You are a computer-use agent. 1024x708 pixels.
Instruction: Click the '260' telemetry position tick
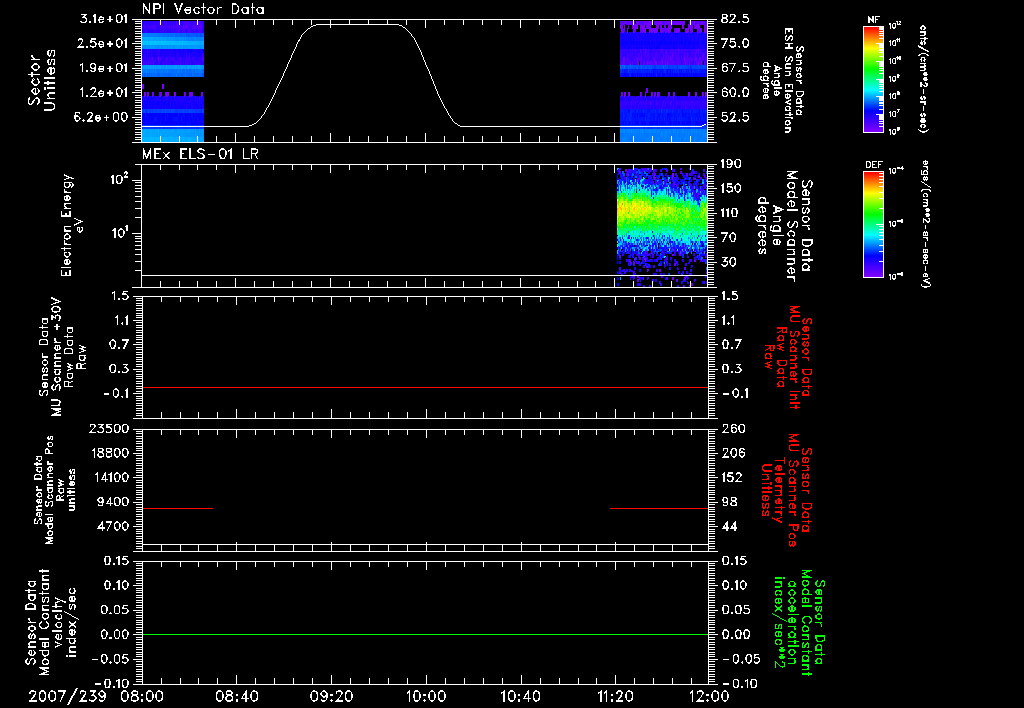coord(732,428)
